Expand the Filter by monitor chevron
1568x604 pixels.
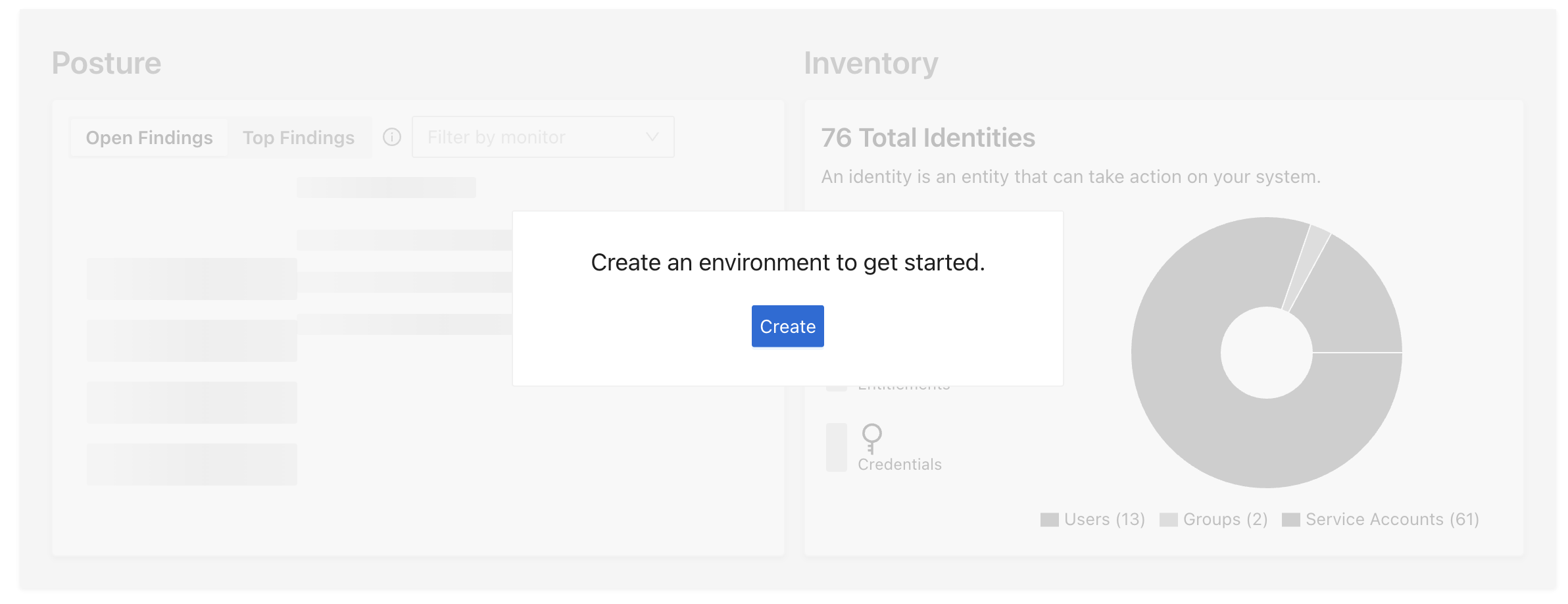coord(652,137)
